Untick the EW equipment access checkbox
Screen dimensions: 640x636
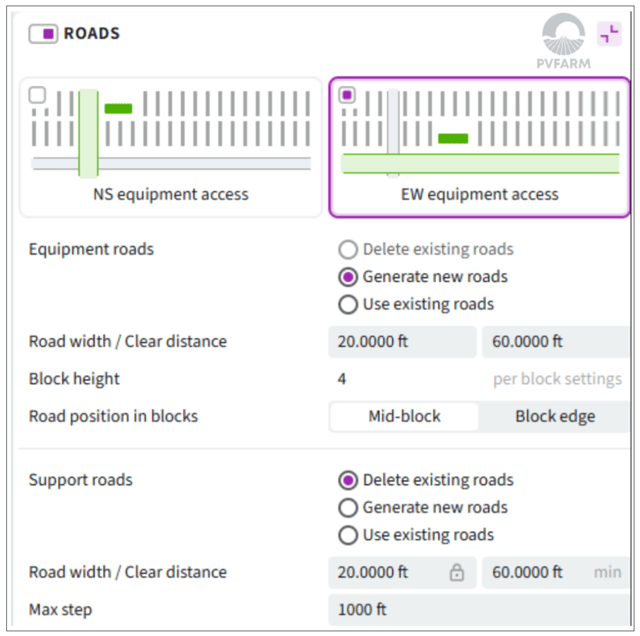click(x=347, y=95)
